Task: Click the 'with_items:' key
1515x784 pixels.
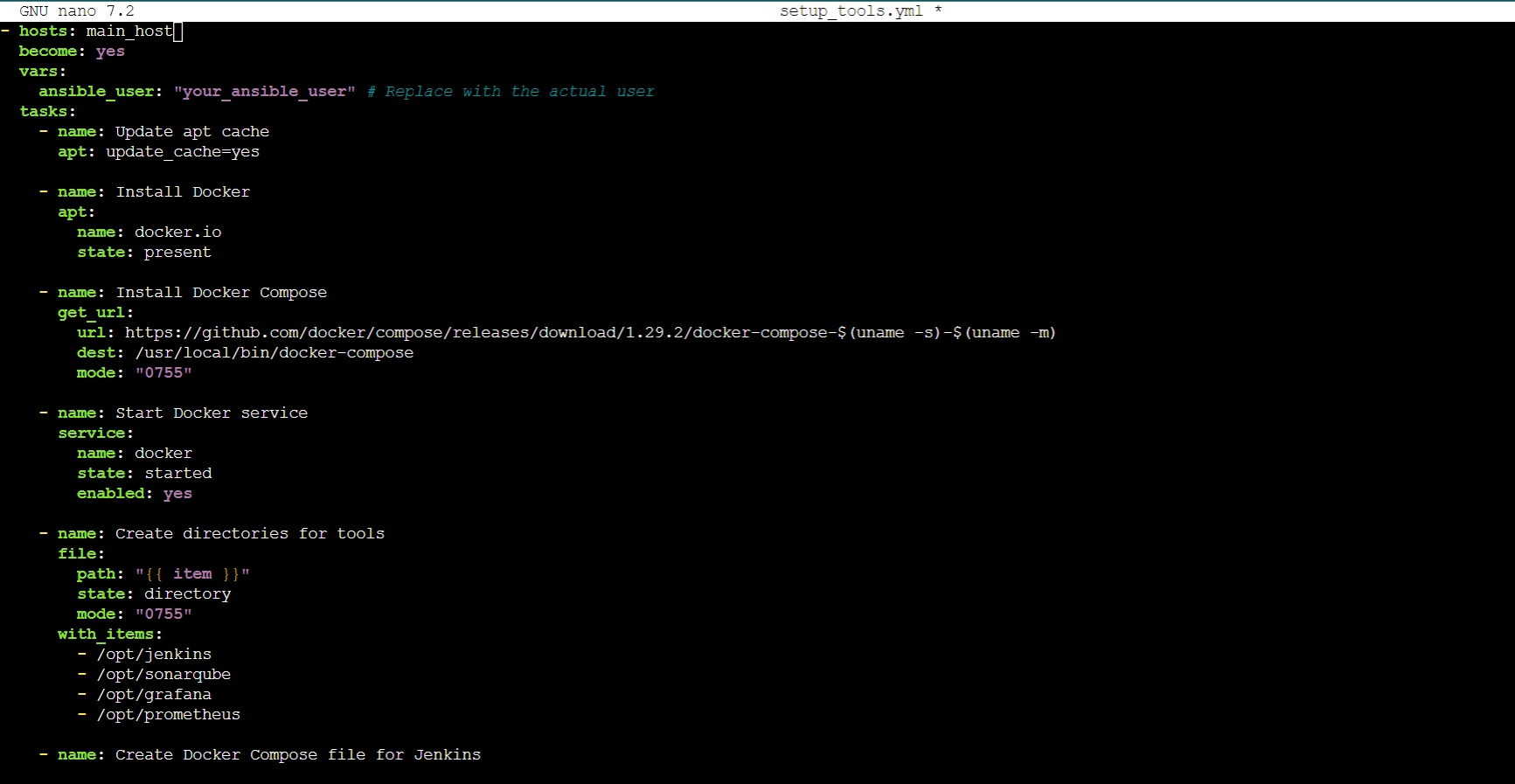Action: (x=110, y=635)
